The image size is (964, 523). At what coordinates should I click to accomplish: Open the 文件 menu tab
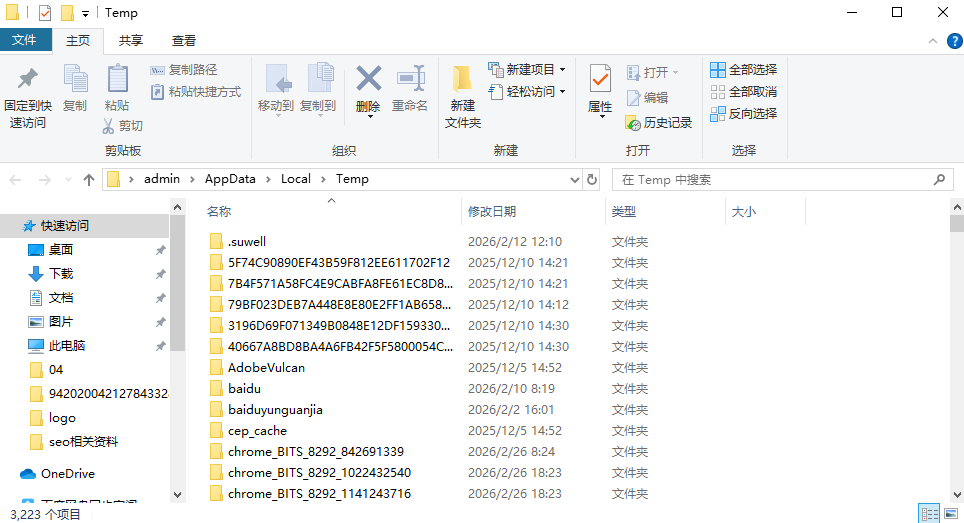click(x=25, y=40)
